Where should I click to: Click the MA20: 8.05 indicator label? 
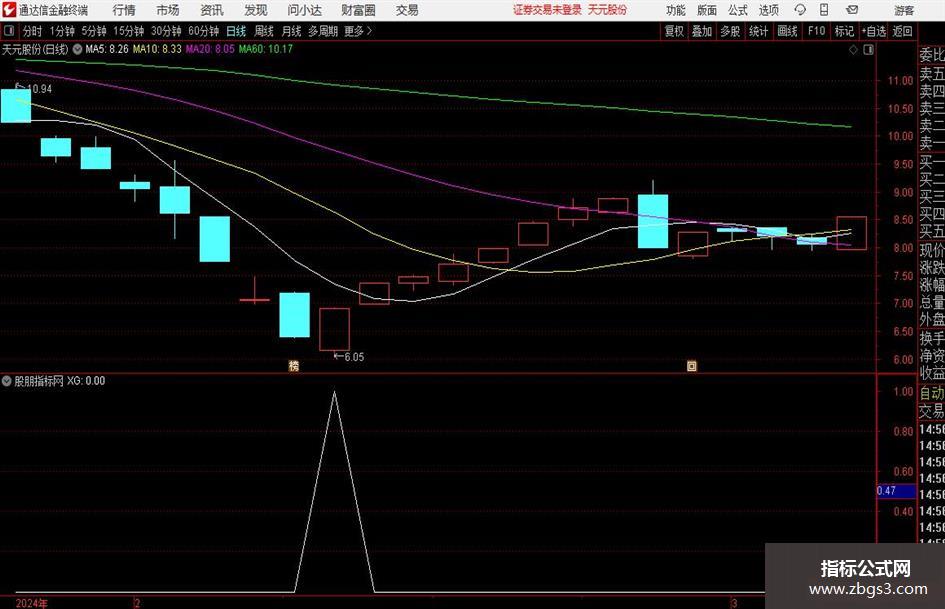pyautogui.click(x=210, y=49)
